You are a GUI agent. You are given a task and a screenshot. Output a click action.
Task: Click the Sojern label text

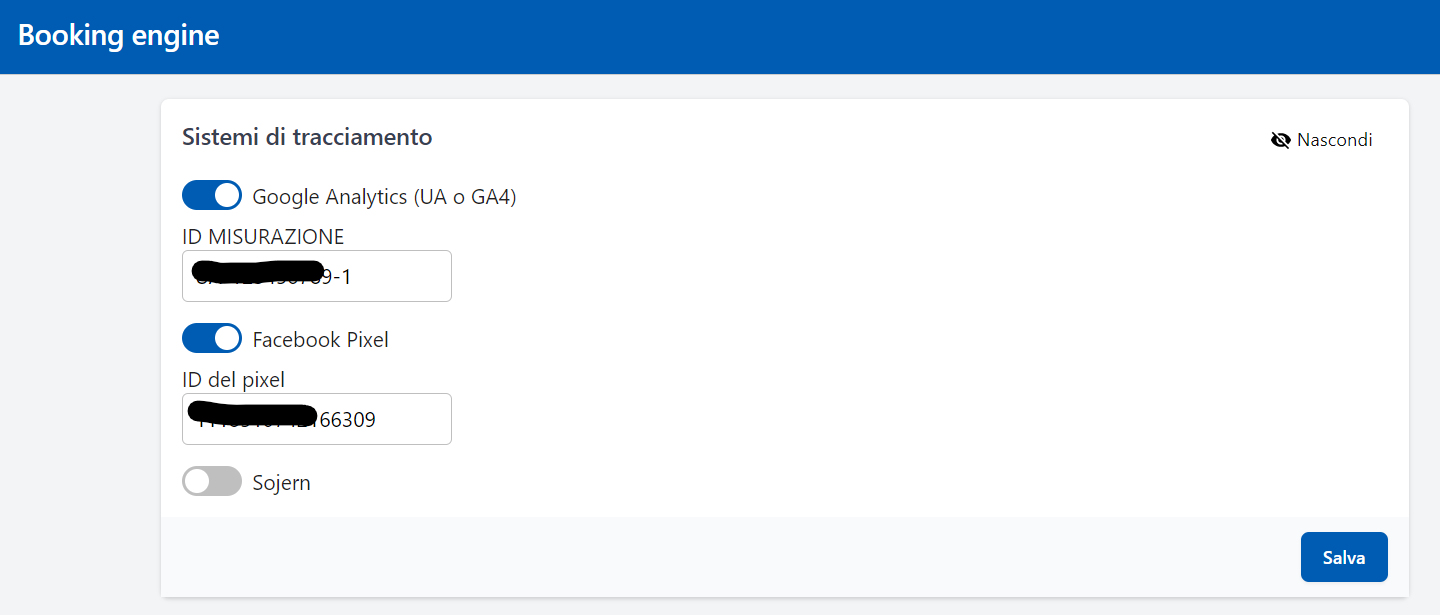[281, 483]
